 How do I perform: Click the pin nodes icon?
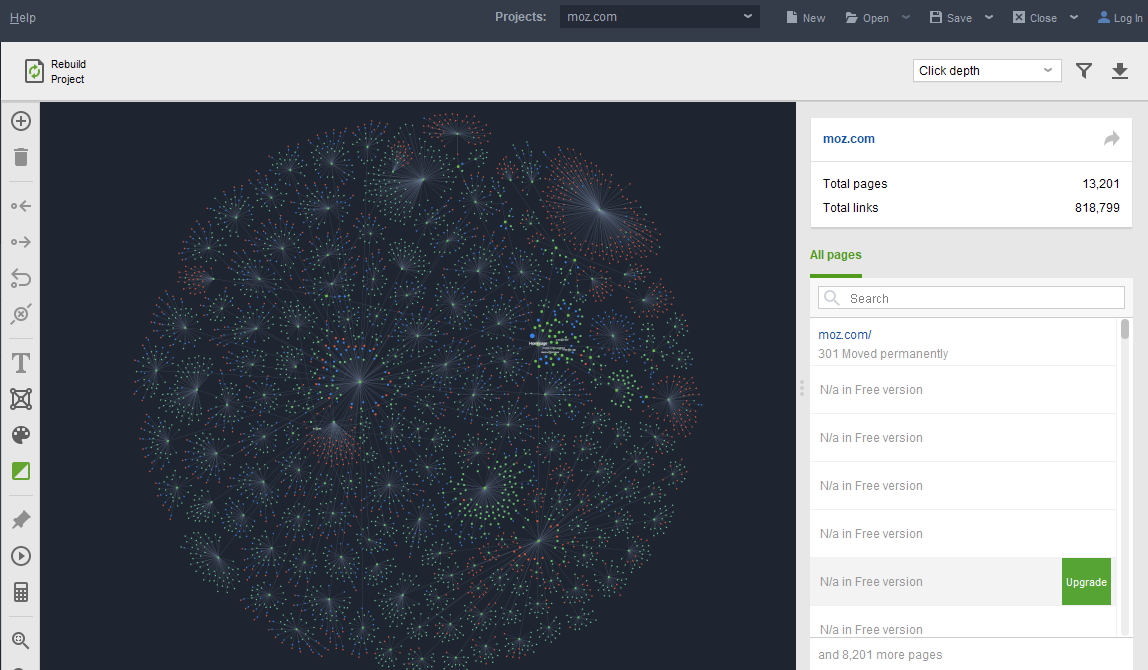20,520
